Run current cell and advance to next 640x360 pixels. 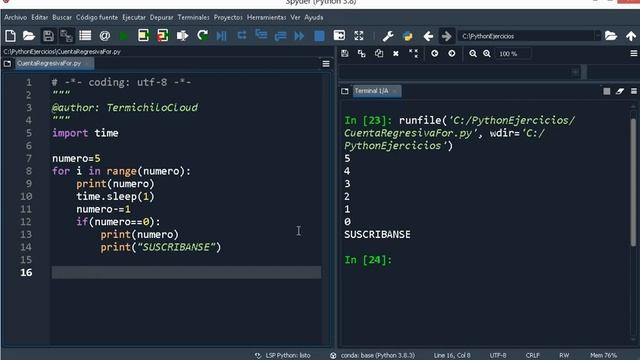tap(162, 36)
